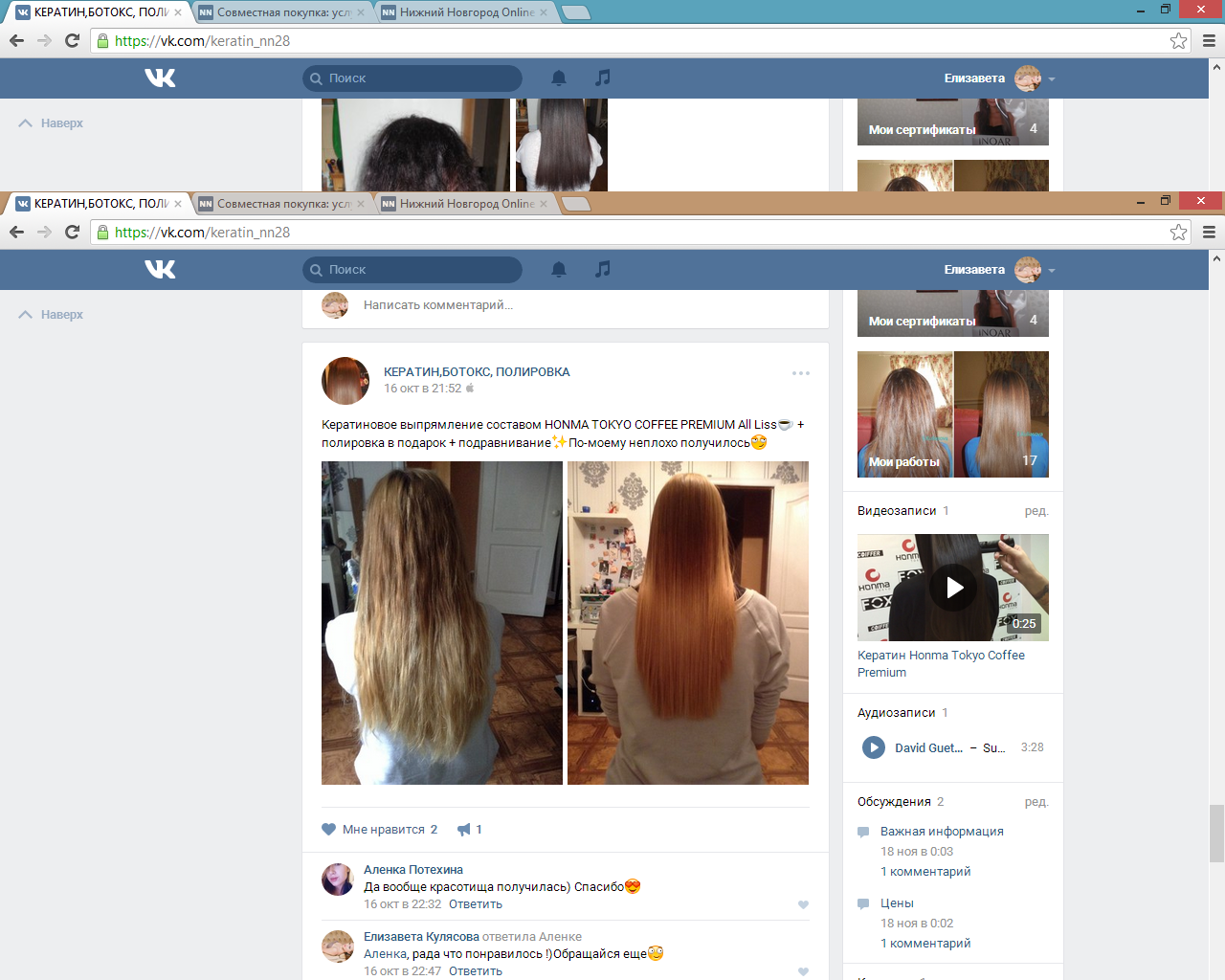Viewport: 1225px width, 980px height.
Task: Bookmark the page with front window star
Action: tap(1178, 232)
